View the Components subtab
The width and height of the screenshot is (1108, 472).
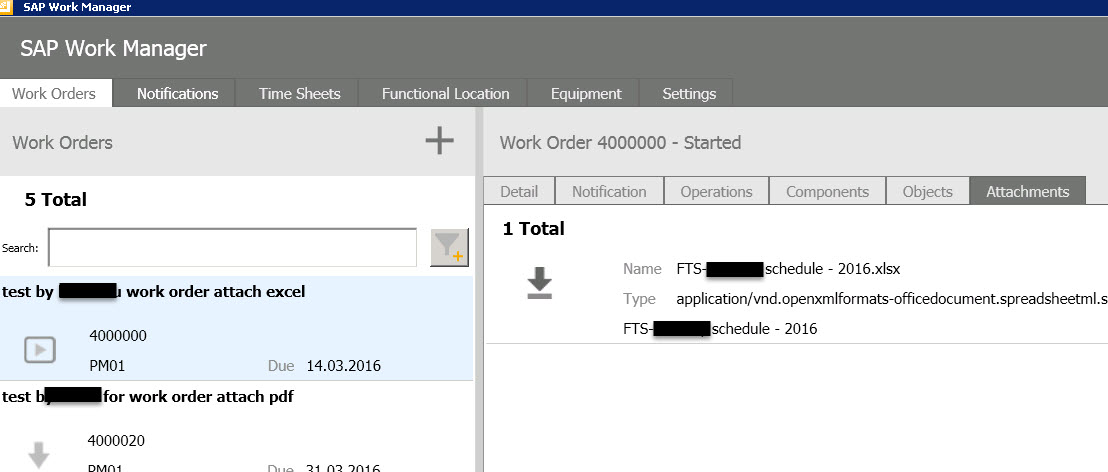(827, 191)
